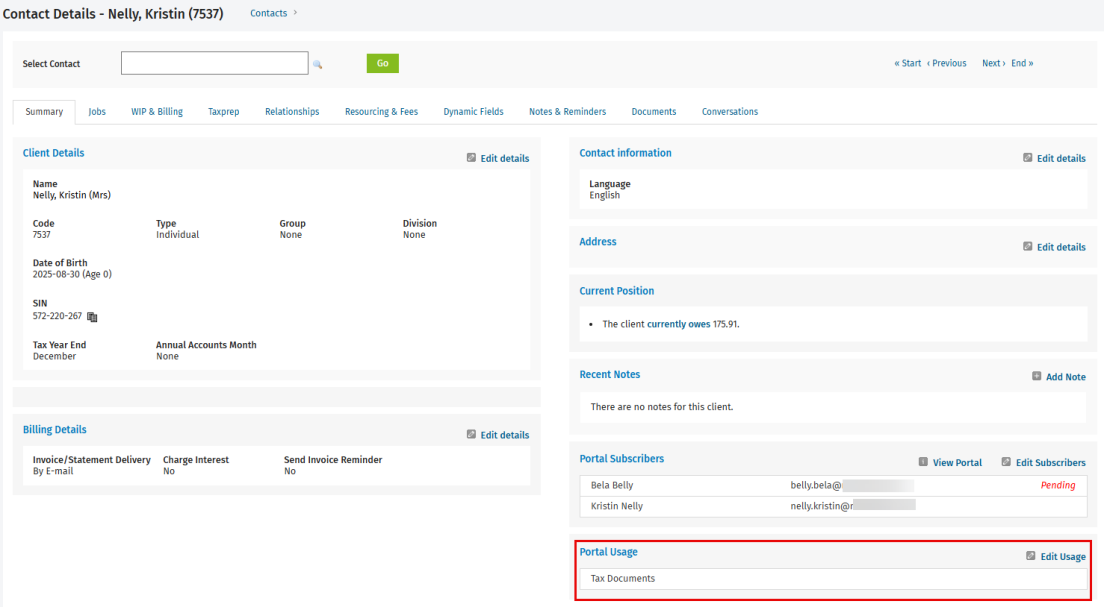Jump to the End of contacts
Image resolution: width=1104 pixels, height=607 pixels.
pyautogui.click(x=1022, y=63)
